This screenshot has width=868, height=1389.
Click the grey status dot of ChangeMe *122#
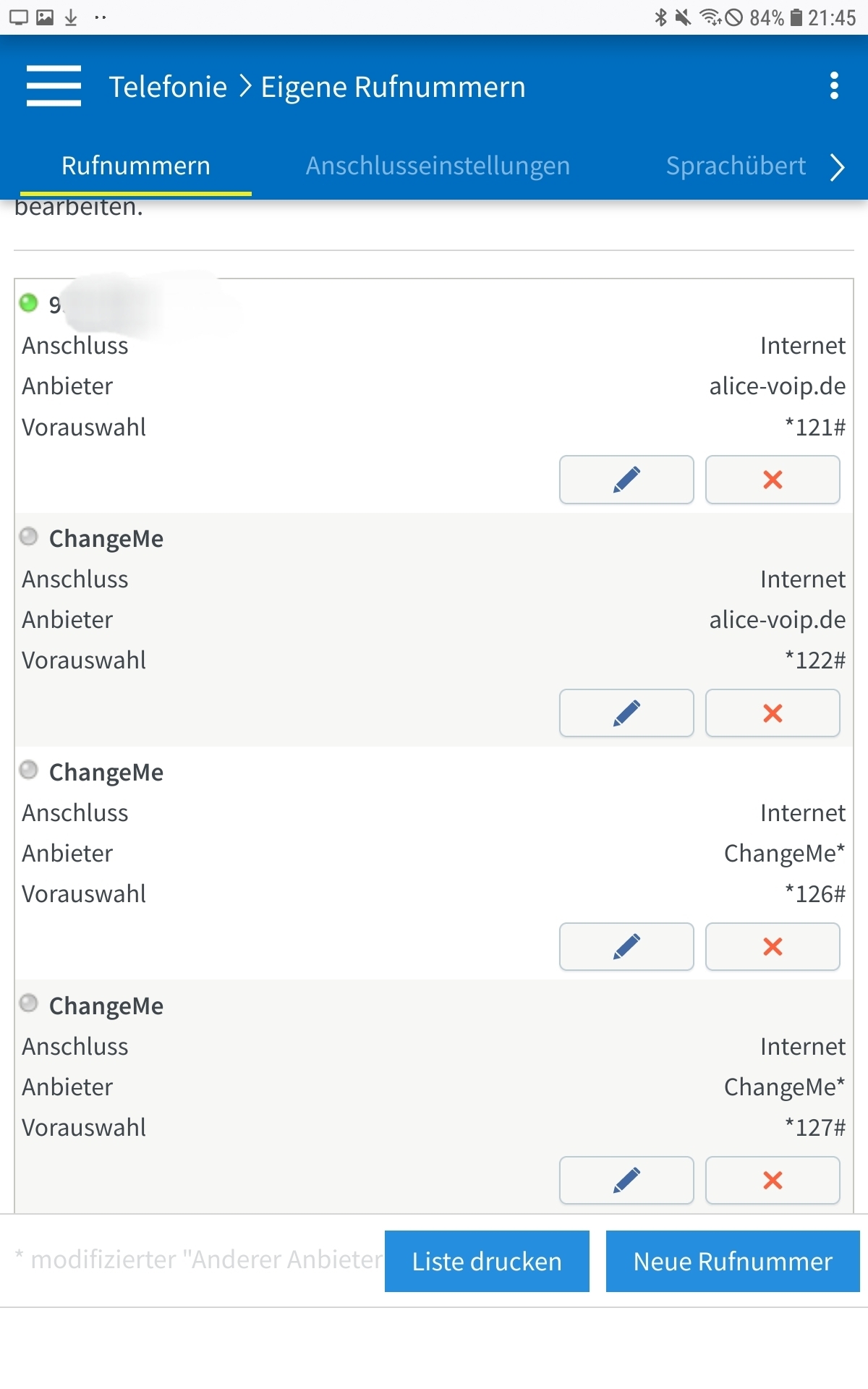coord(29,536)
